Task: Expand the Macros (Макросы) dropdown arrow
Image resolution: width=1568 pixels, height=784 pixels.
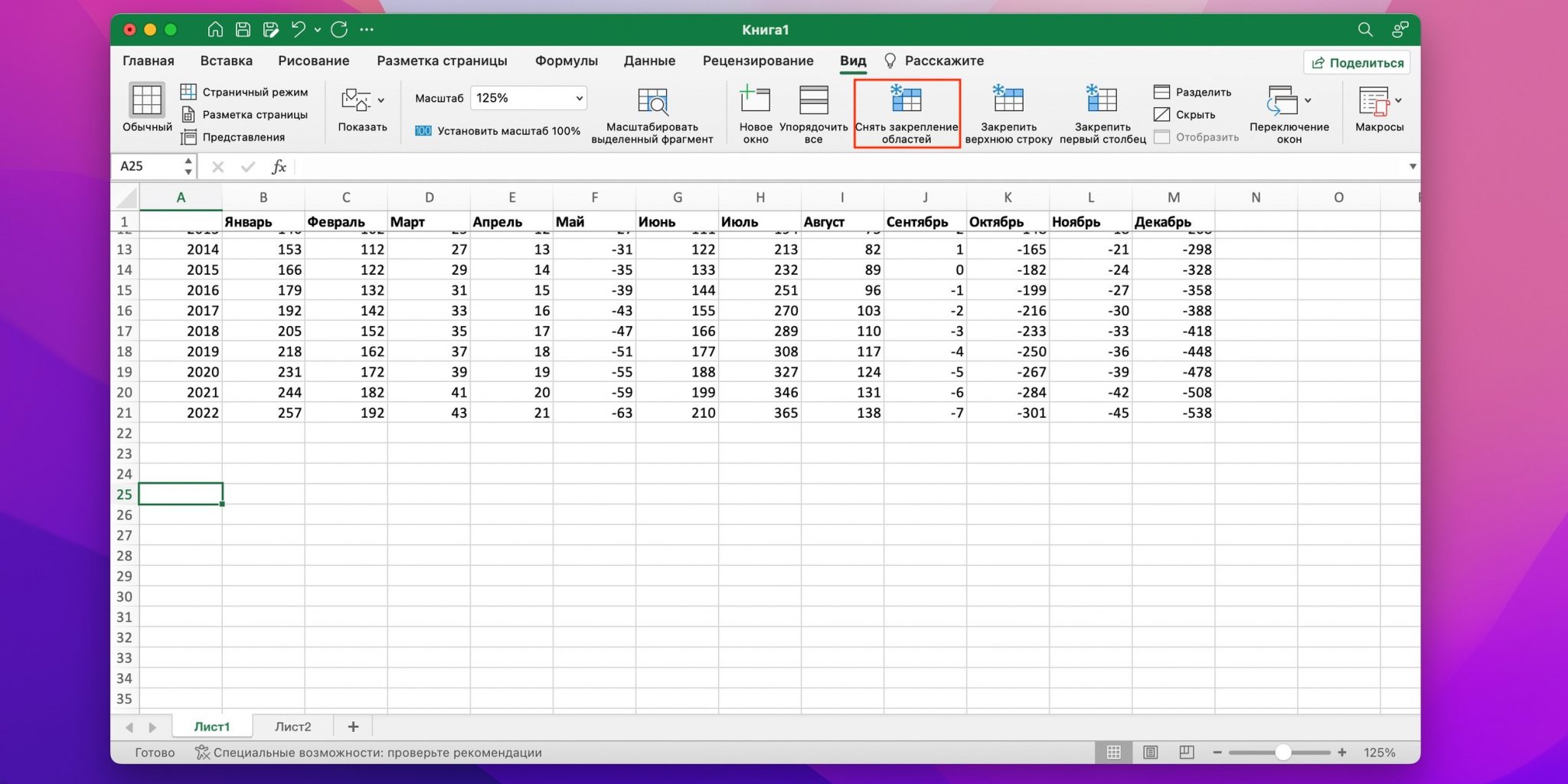Action: coord(1399,100)
